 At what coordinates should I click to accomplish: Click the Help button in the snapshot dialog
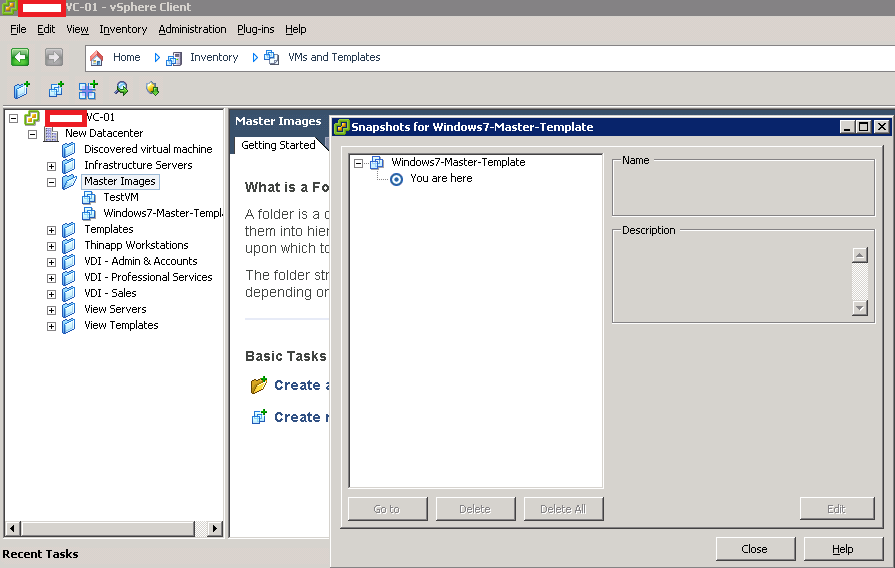pyautogui.click(x=842, y=549)
